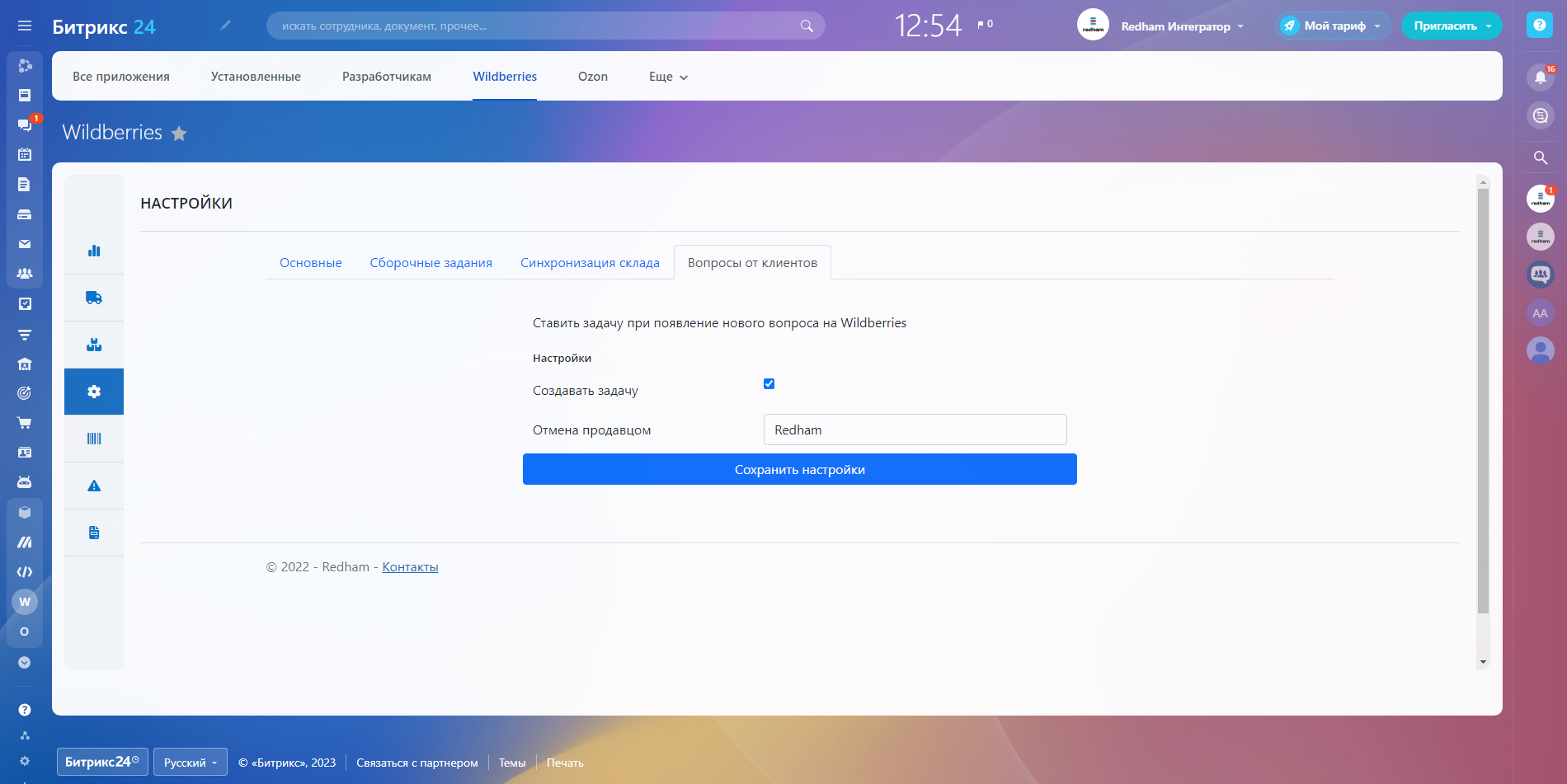
Task: Open Redham Интегратор user menu
Action: click(1181, 26)
